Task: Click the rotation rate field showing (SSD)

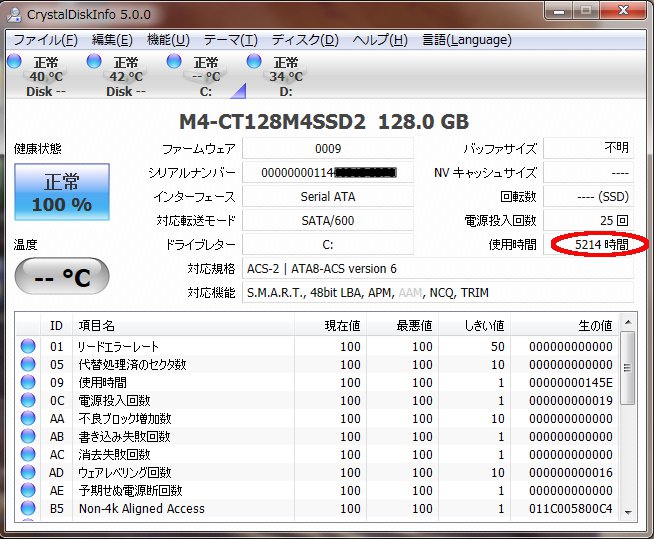Action: (x=589, y=196)
